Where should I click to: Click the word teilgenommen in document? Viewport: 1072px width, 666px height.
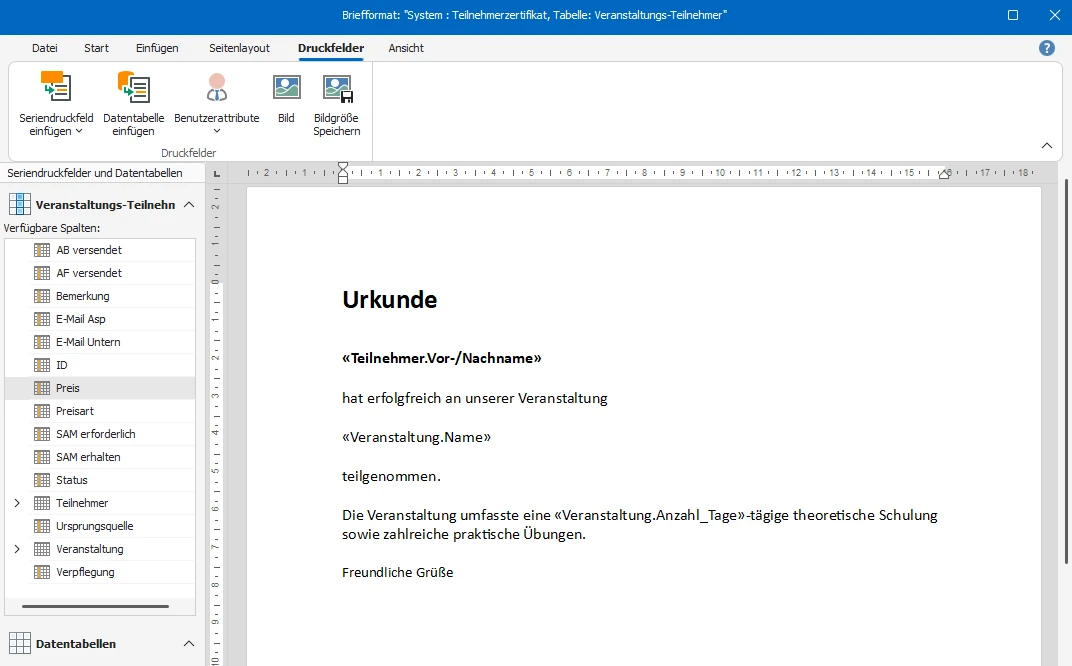pos(390,477)
